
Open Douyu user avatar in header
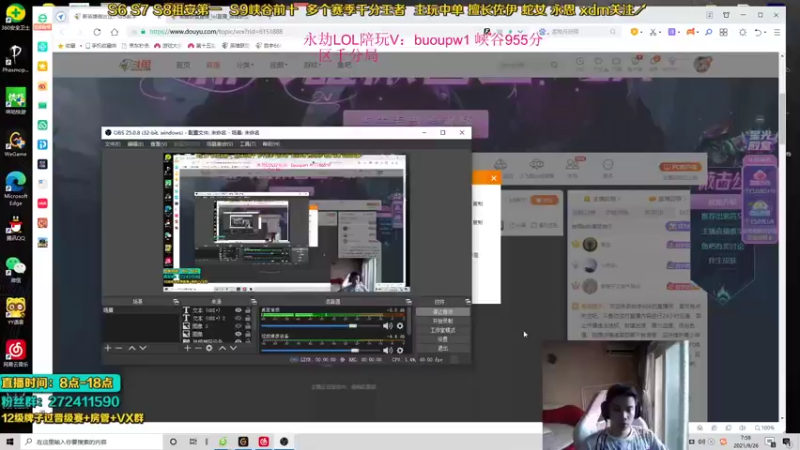[703, 64]
